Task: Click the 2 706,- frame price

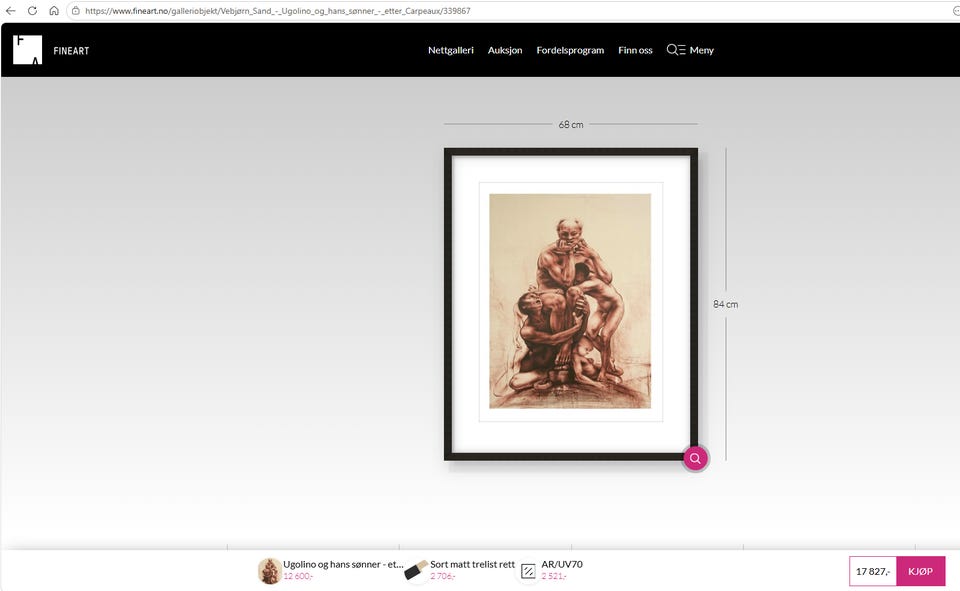Action: coord(443,576)
